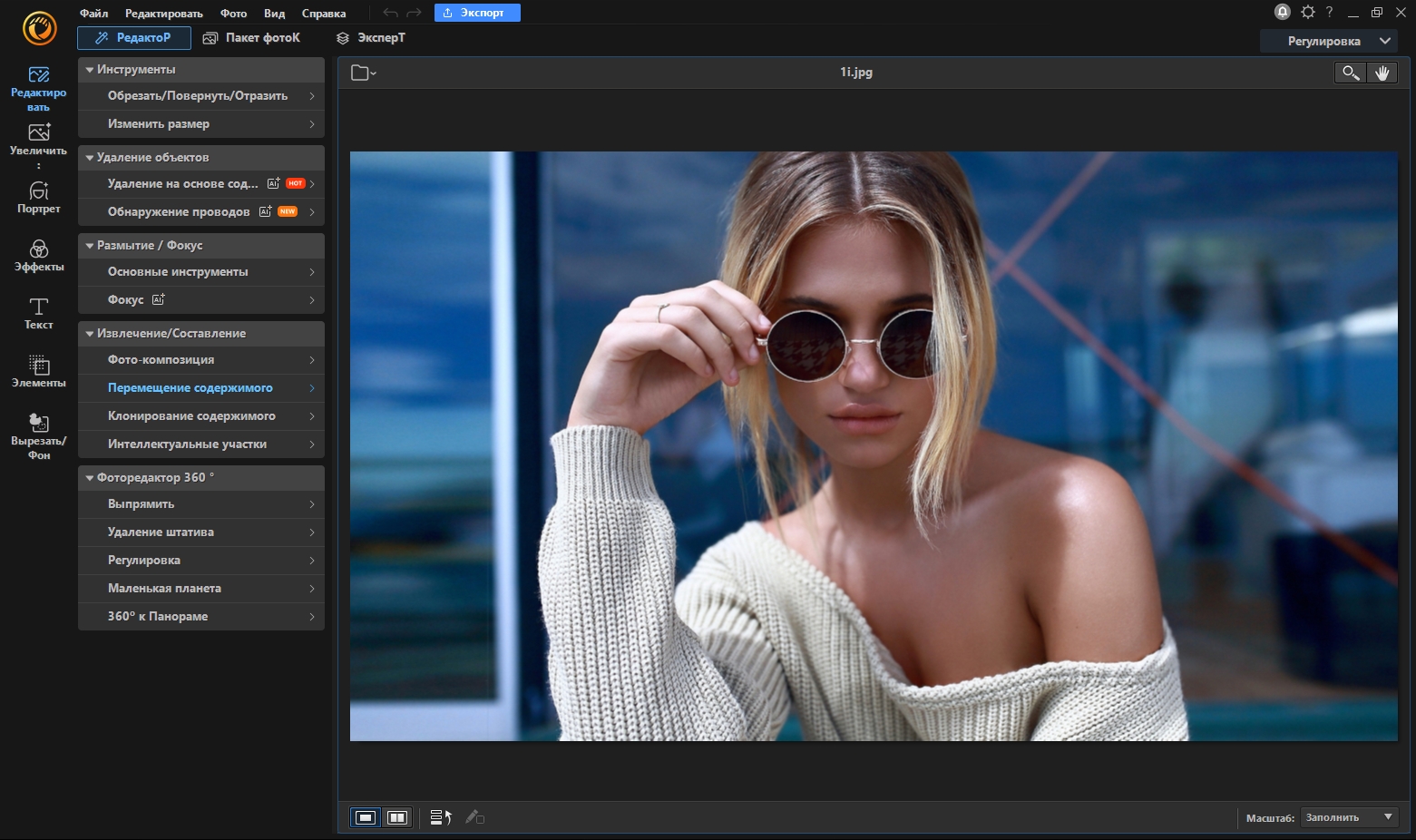Select the Вырезать/Фон cutout background icon
This screenshot has height=840, width=1416.
pyautogui.click(x=38, y=435)
